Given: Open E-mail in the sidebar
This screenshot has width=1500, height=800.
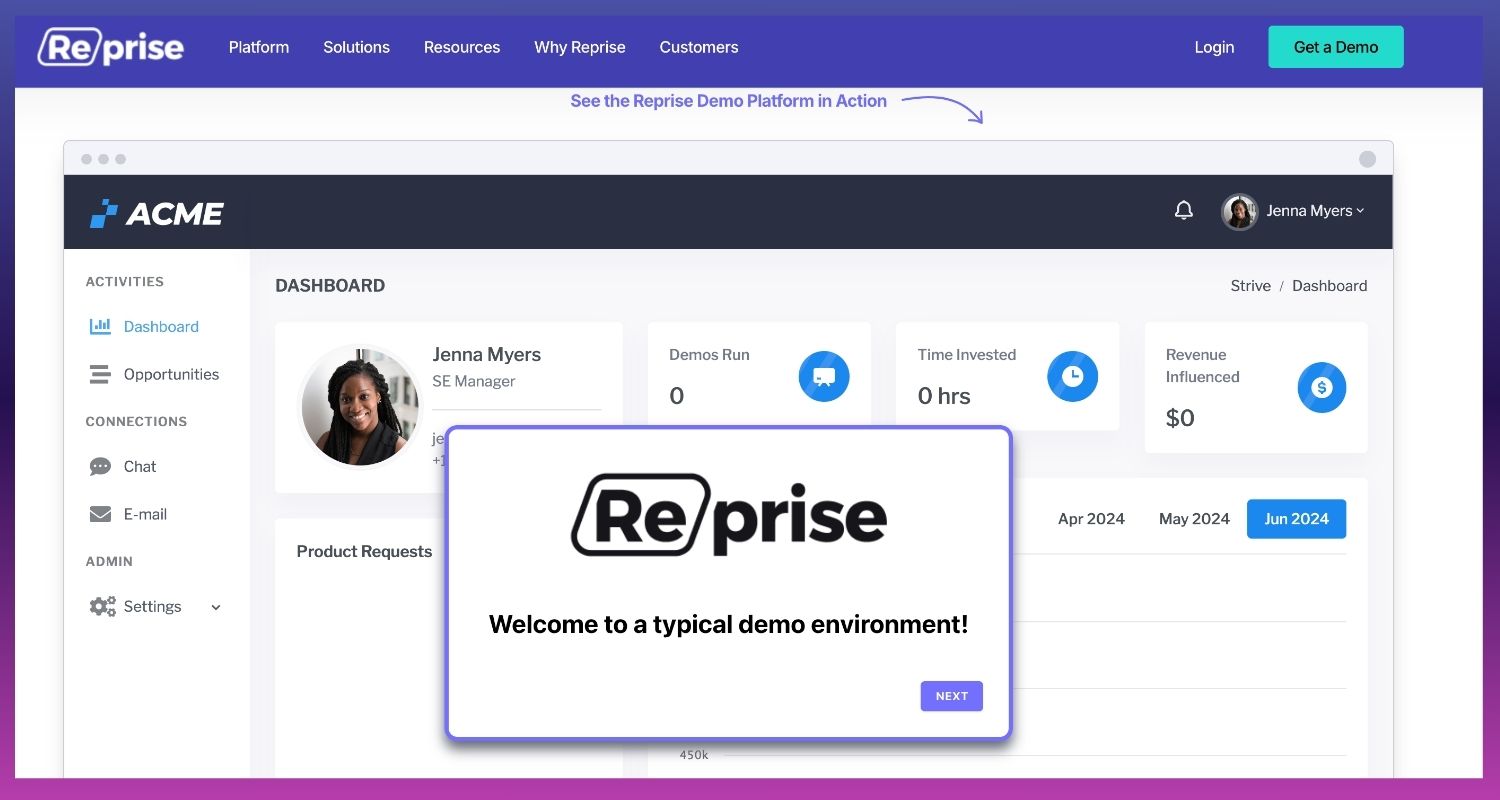Looking at the screenshot, I should pyautogui.click(x=145, y=514).
